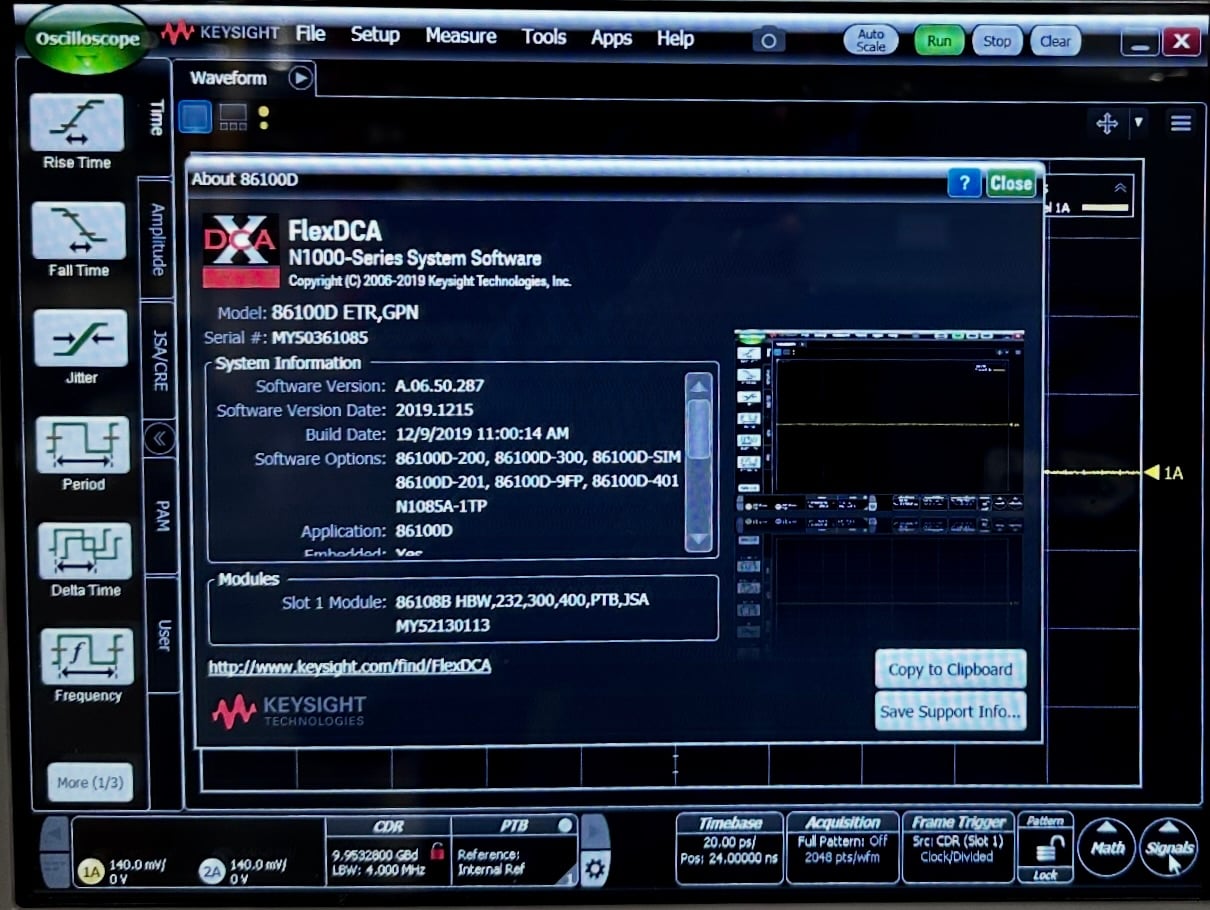Image resolution: width=1210 pixels, height=910 pixels.
Task: Click the green Run button
Action: click(x=939, y=41)
